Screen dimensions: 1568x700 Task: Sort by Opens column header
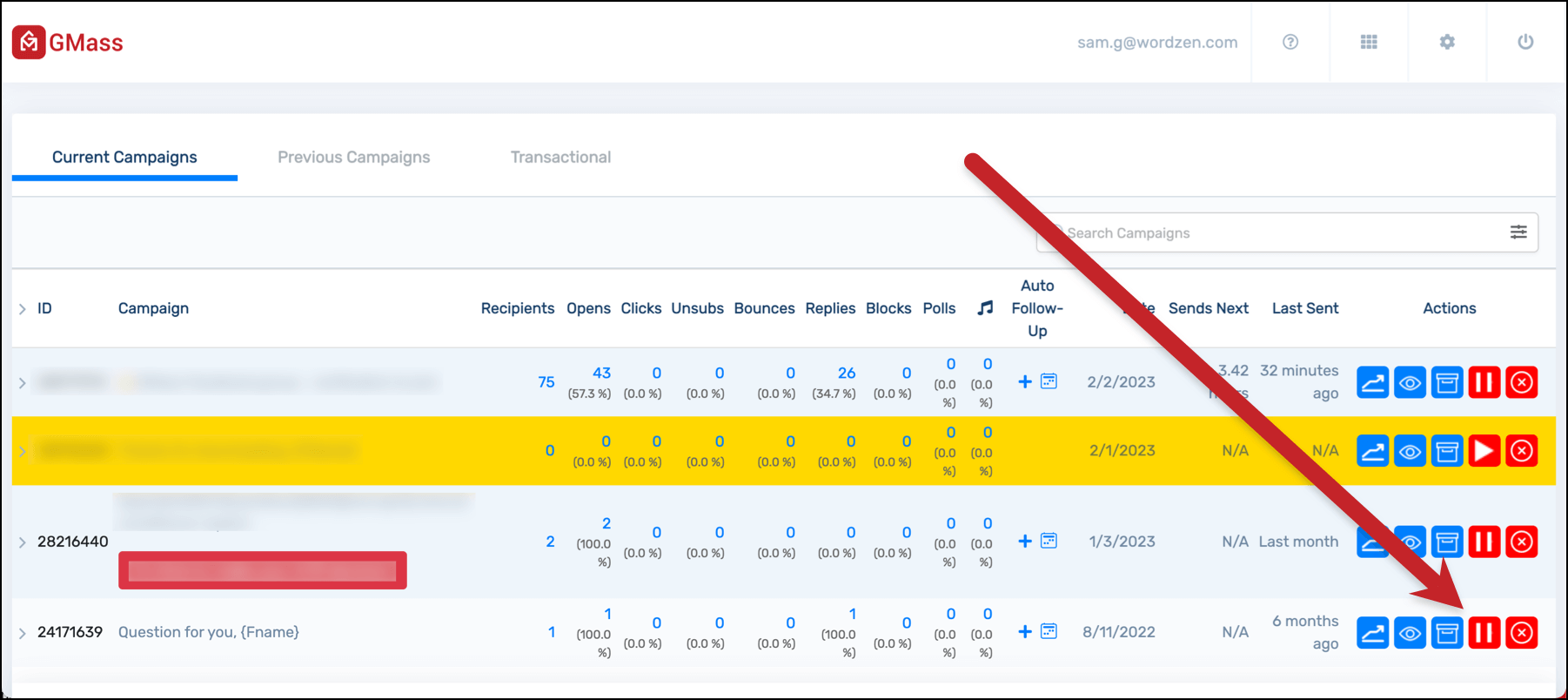[589, 308]
